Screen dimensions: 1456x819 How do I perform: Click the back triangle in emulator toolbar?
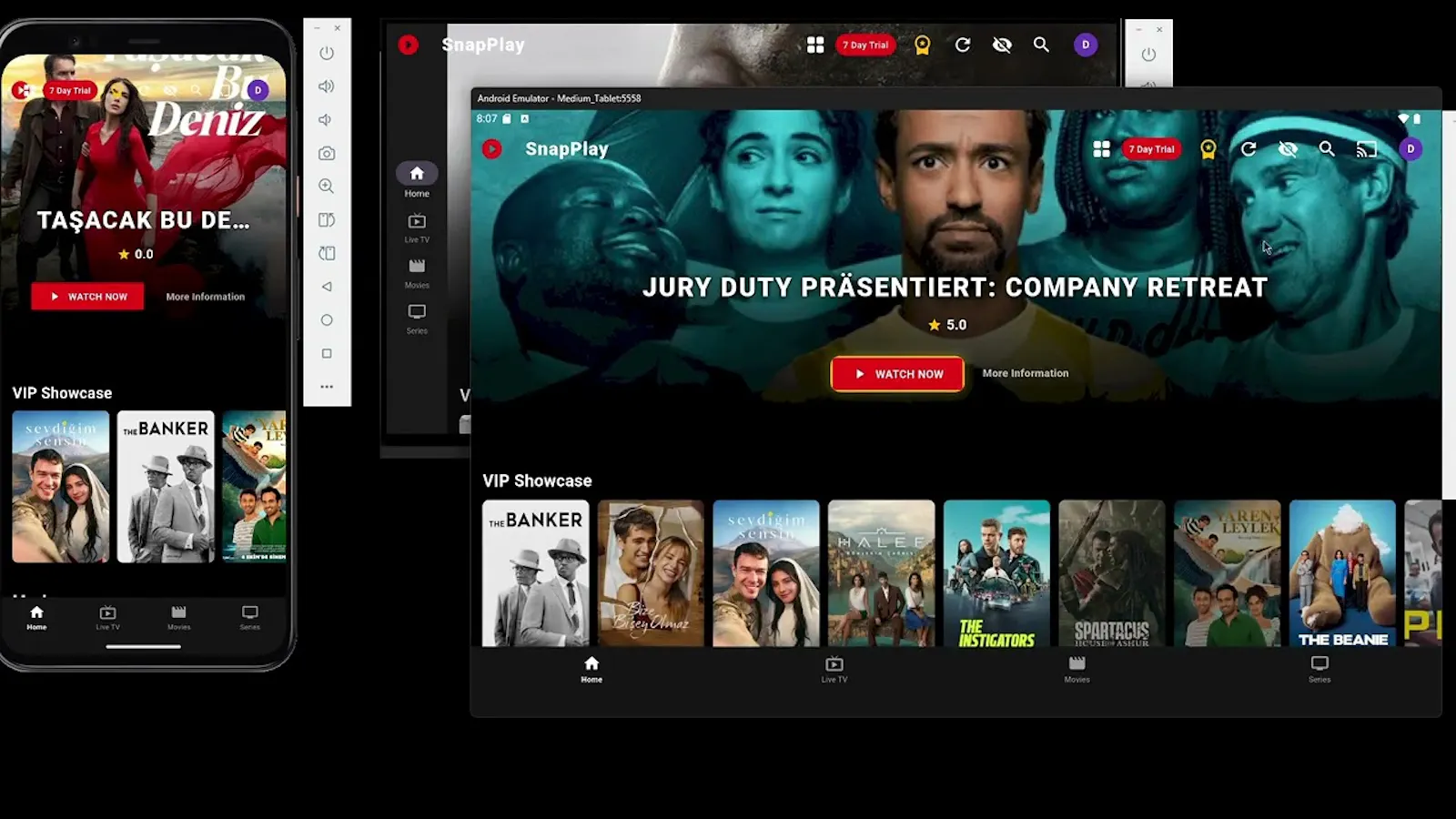click(327, 287)
